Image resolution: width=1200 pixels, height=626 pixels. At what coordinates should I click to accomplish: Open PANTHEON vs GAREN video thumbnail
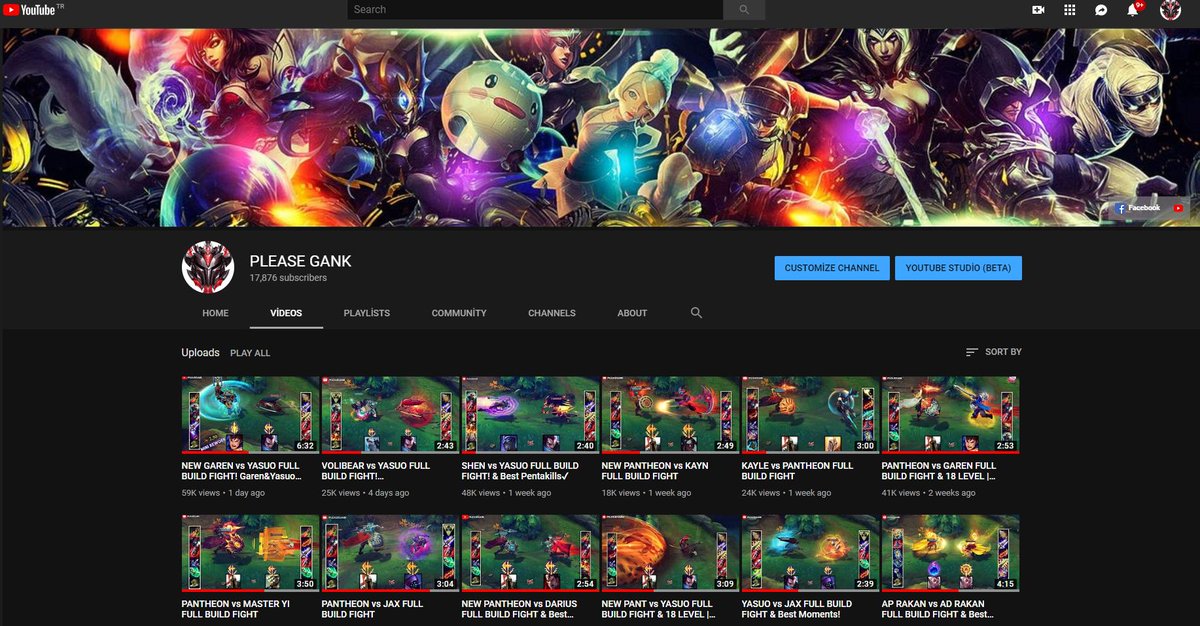tap(950, 415)
